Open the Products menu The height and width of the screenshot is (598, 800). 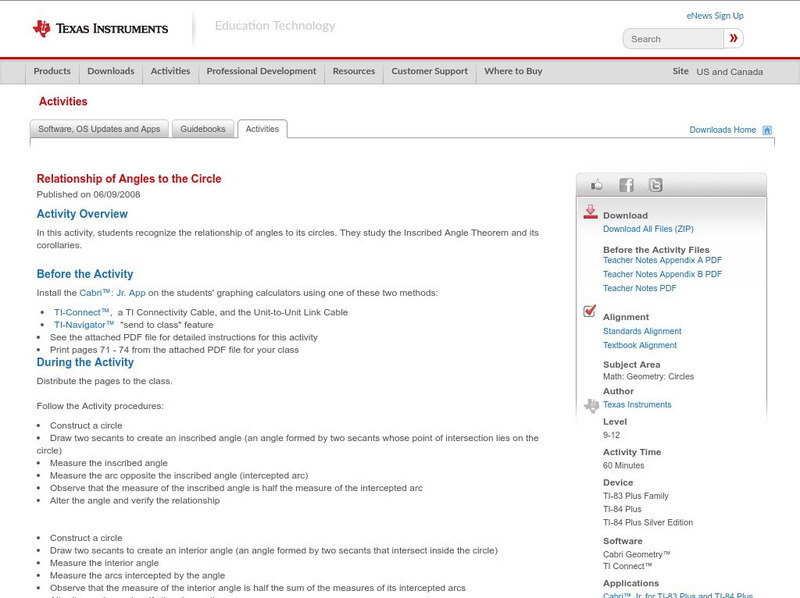tap(52, 71)
